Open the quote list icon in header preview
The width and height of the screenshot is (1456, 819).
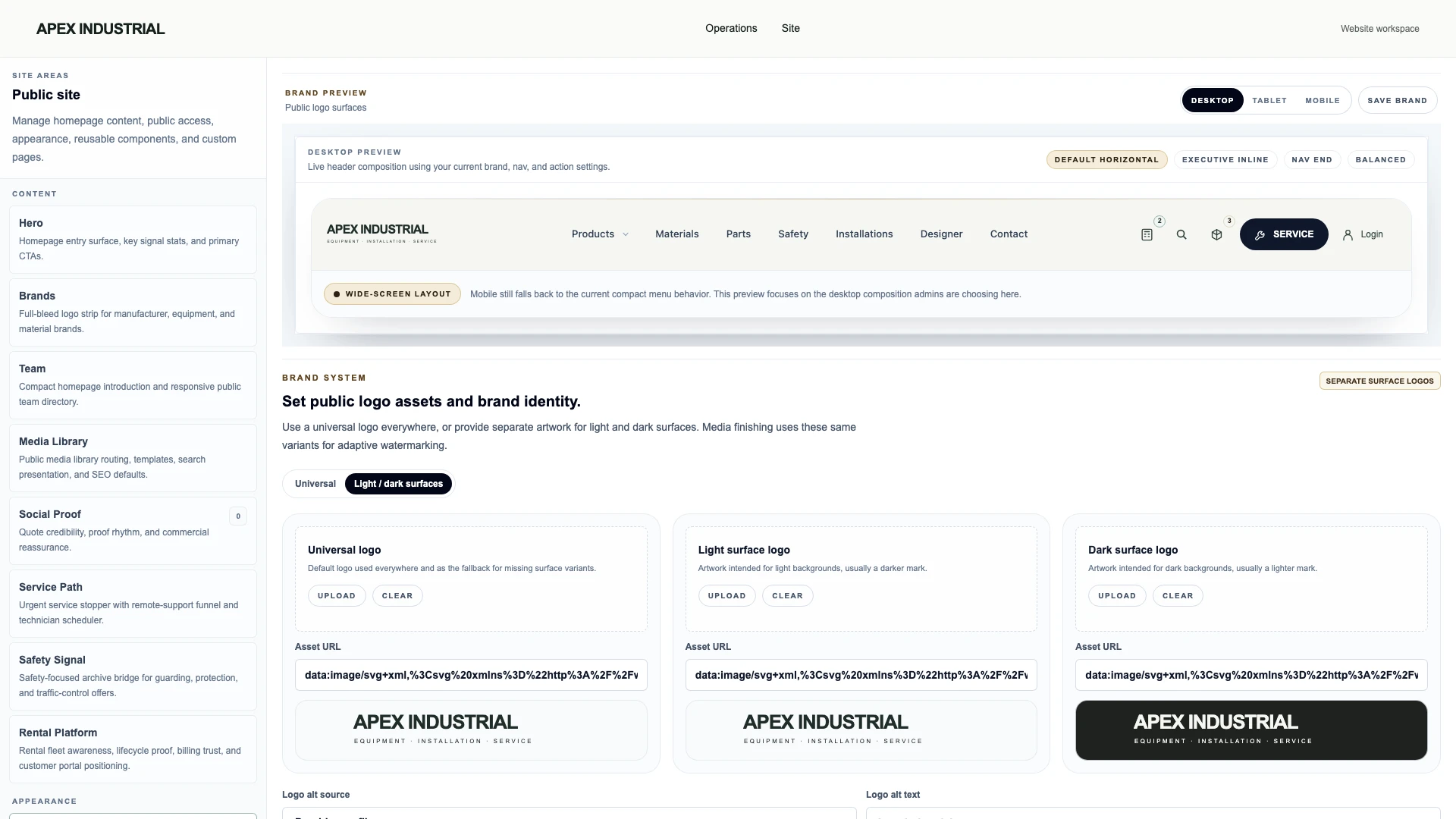tap(1147, 235)
